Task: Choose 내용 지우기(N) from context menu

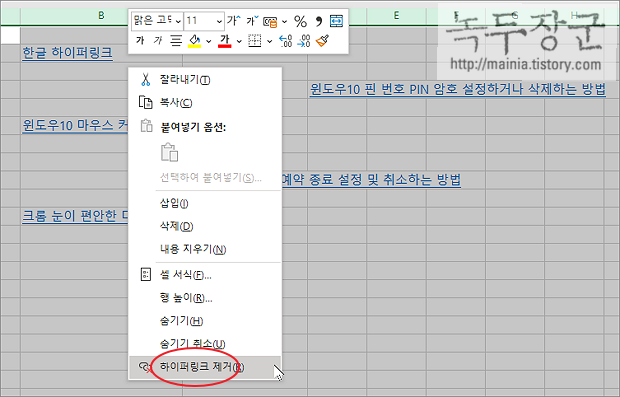Action: 205,249
